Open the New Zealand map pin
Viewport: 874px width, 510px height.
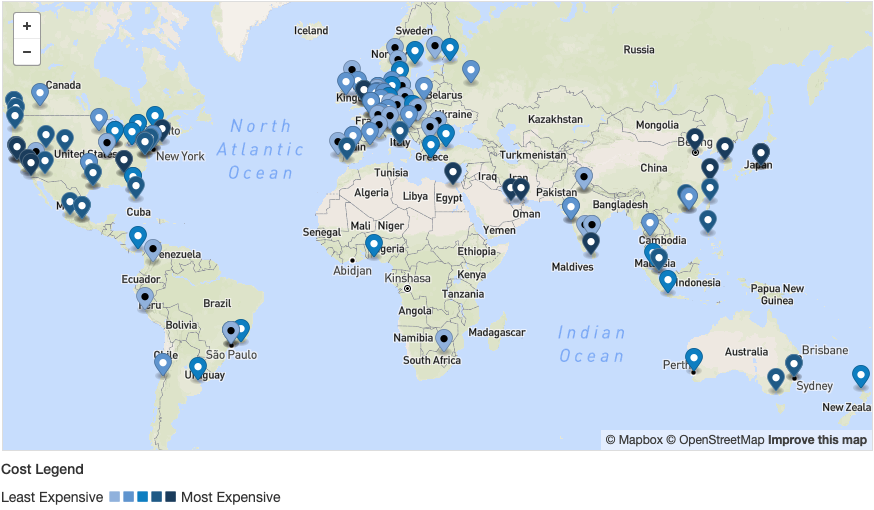pyautogui.click(x=861, y=375)
